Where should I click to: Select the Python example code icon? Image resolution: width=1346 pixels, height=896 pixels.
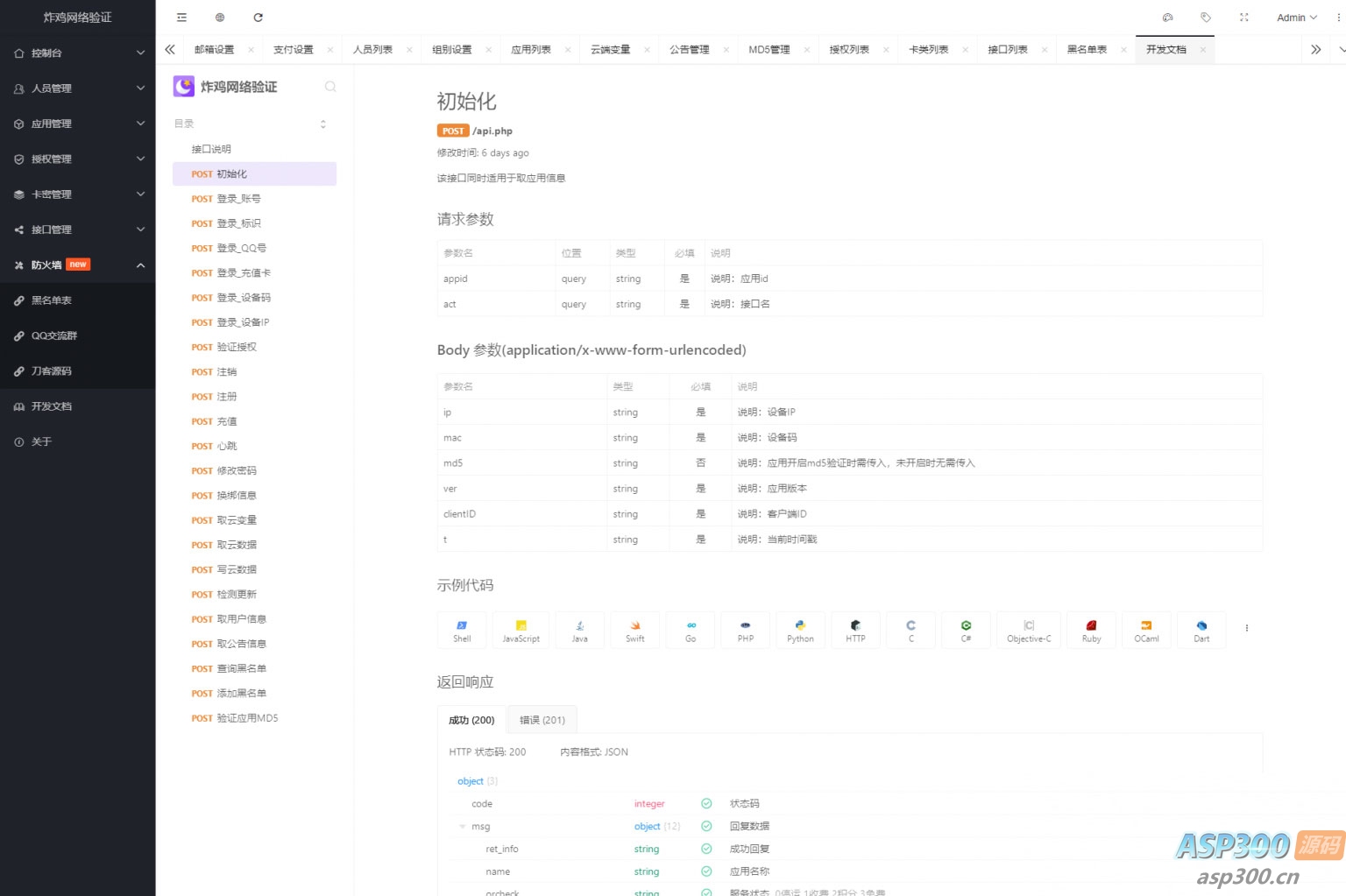tap(800, 629)
